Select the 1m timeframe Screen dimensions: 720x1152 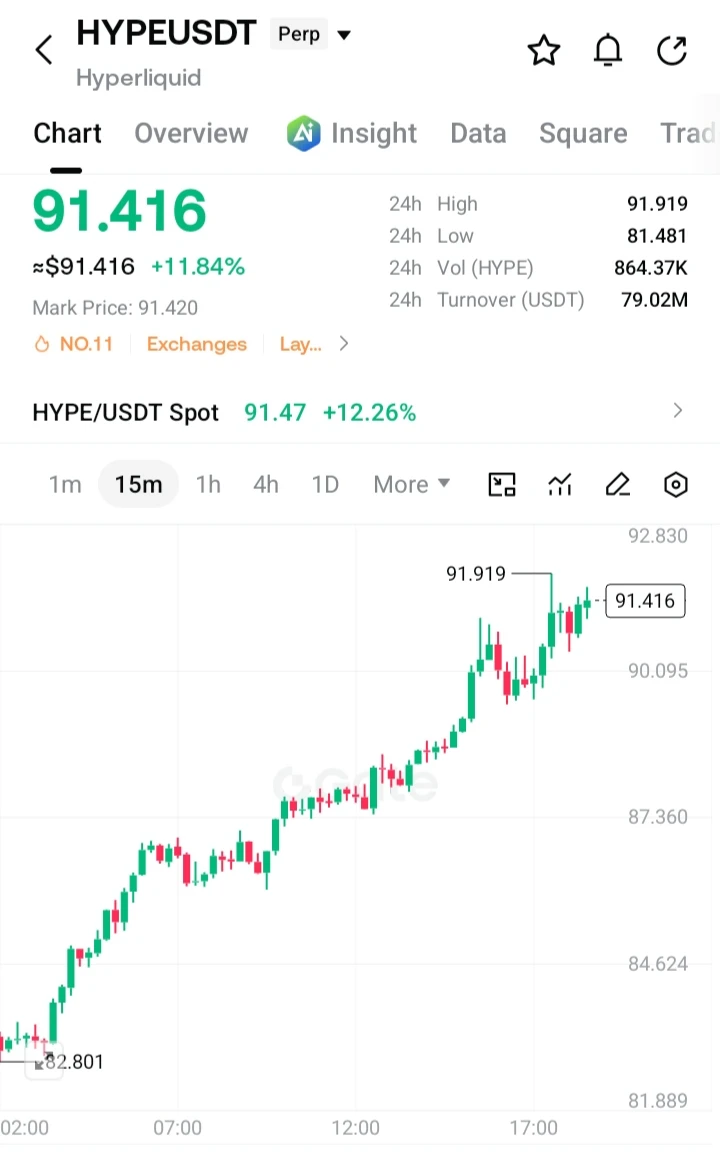[x=65, y=484]
